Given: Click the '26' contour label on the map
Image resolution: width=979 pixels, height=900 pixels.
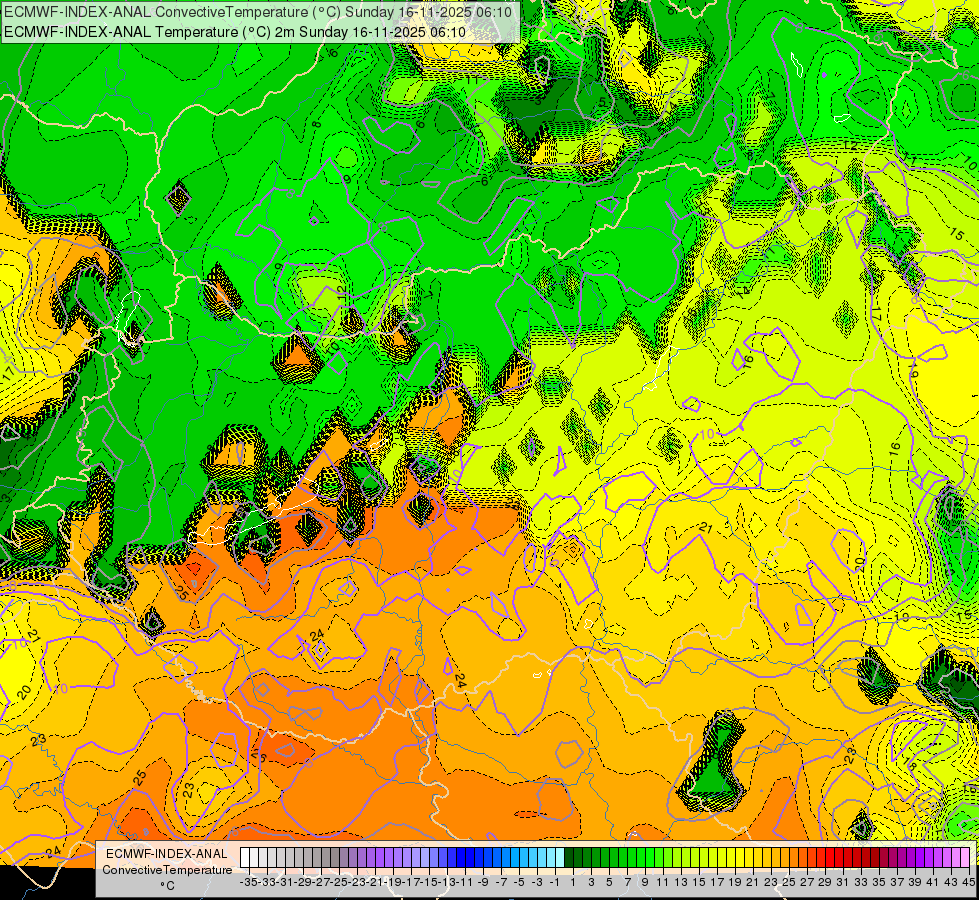Looking at the screenshot, I should (x=260, y=756).
